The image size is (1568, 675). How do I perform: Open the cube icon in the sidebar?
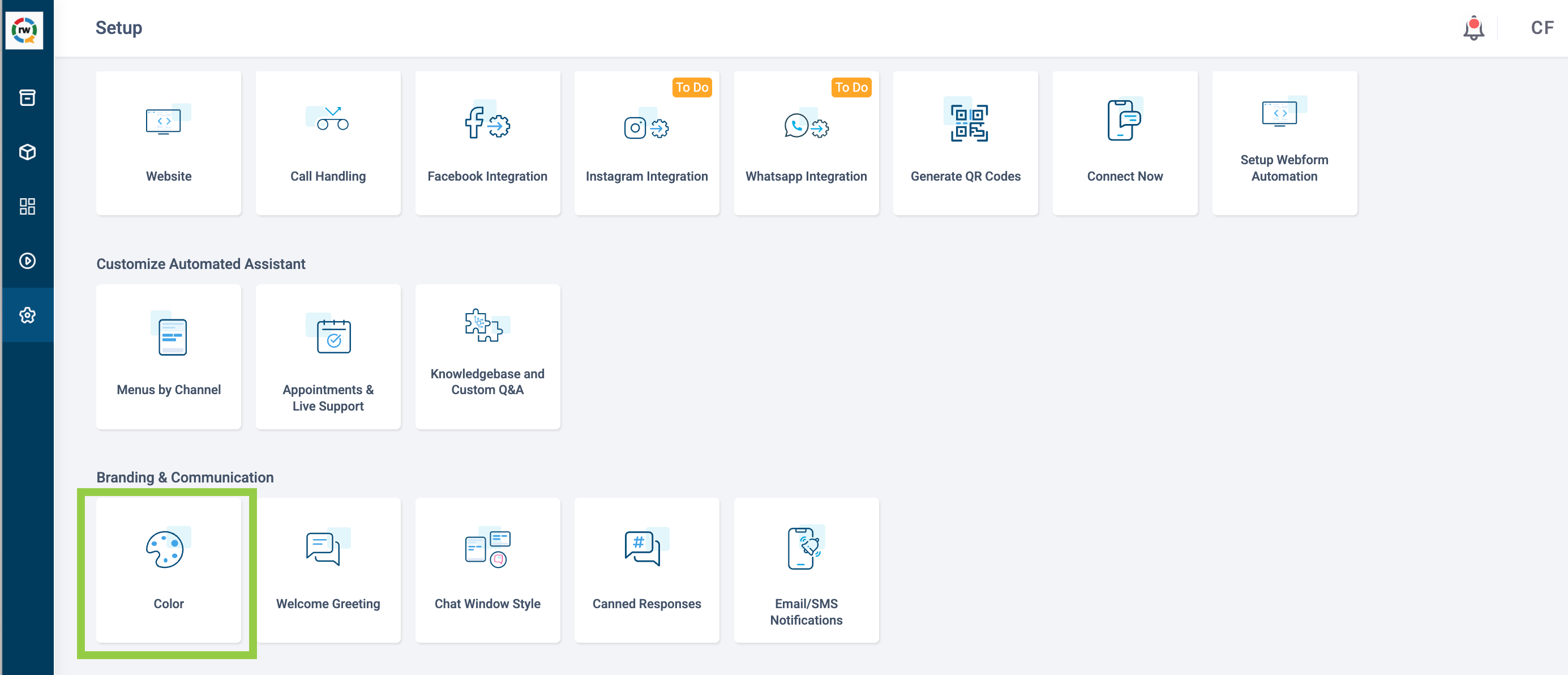tap(27, 152)
